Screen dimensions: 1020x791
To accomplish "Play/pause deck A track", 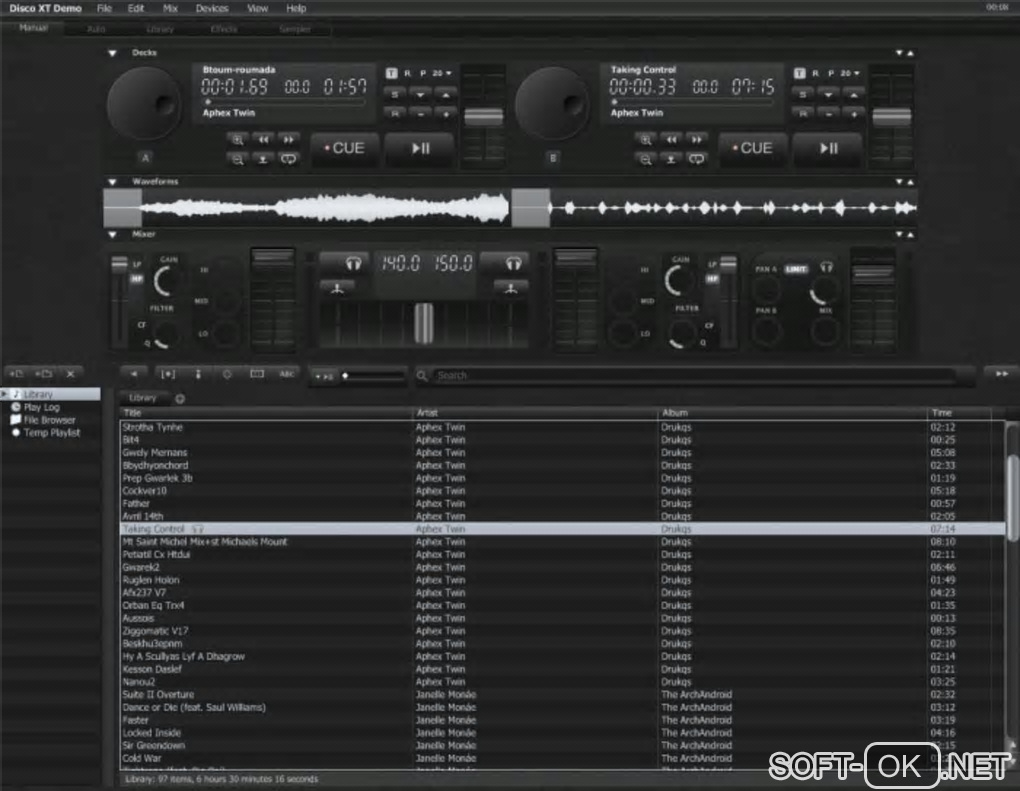I will click(x=420, y=148).
